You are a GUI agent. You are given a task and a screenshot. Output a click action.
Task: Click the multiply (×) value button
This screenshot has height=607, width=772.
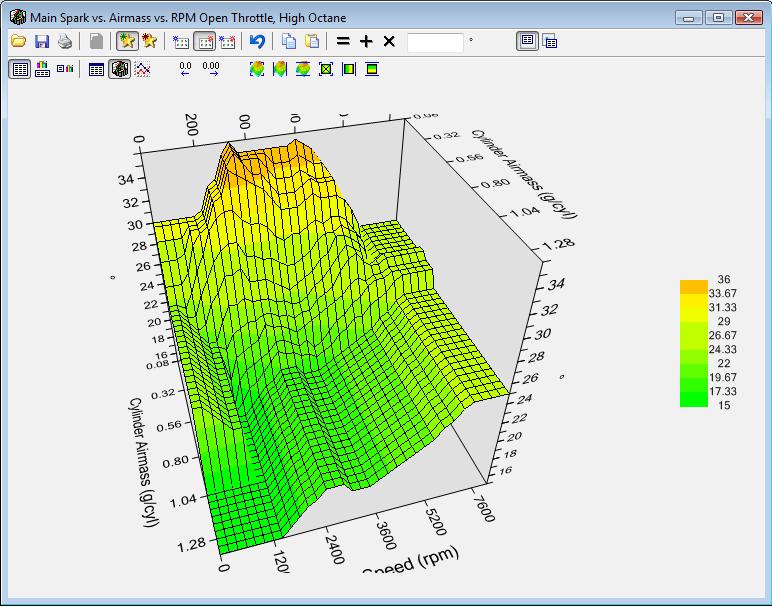pos(389,41)
